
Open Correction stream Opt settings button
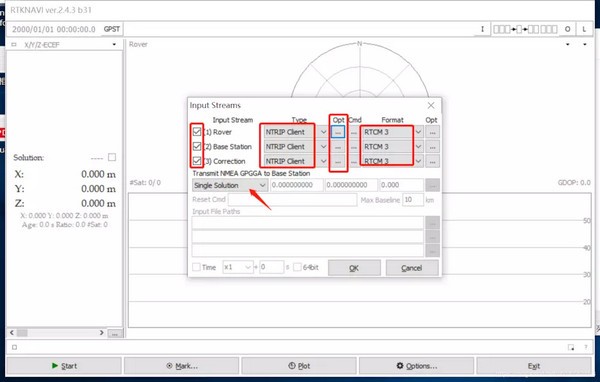(x=338, y=161)
